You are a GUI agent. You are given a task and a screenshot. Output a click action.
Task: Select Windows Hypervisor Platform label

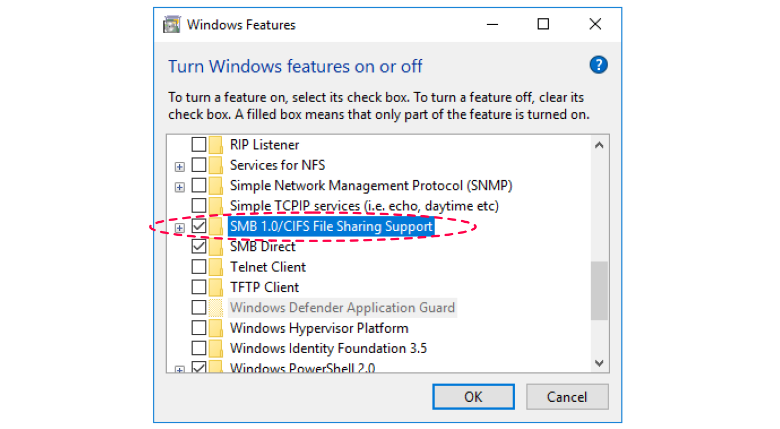[x=319, y=328]
